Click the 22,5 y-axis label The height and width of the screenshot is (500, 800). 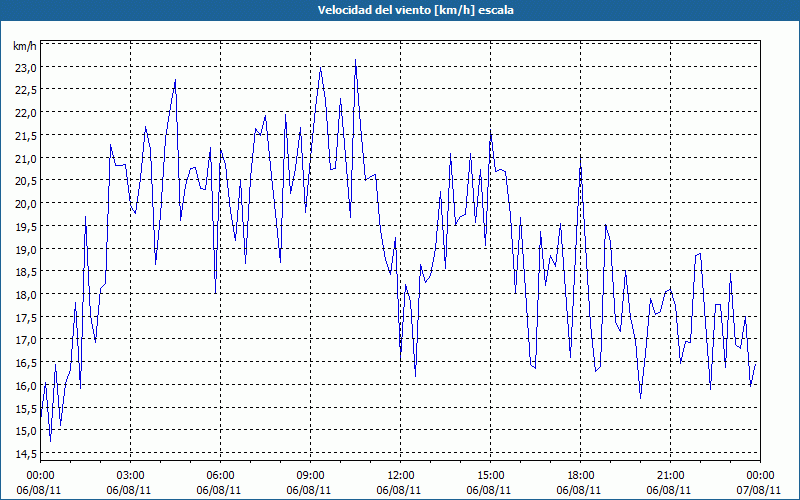(27, 90)
